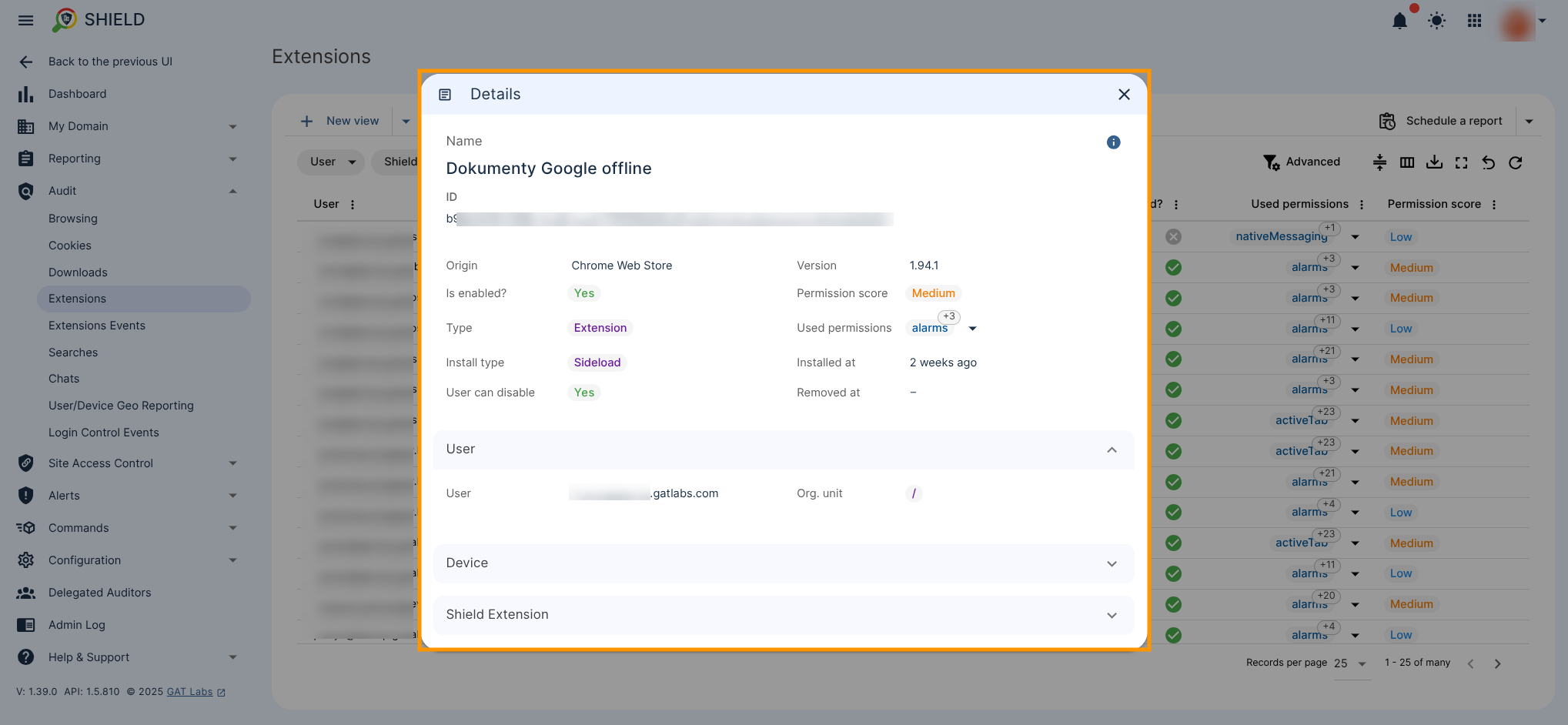Click the Advanced filter icon

click(x=1271, y=162)
